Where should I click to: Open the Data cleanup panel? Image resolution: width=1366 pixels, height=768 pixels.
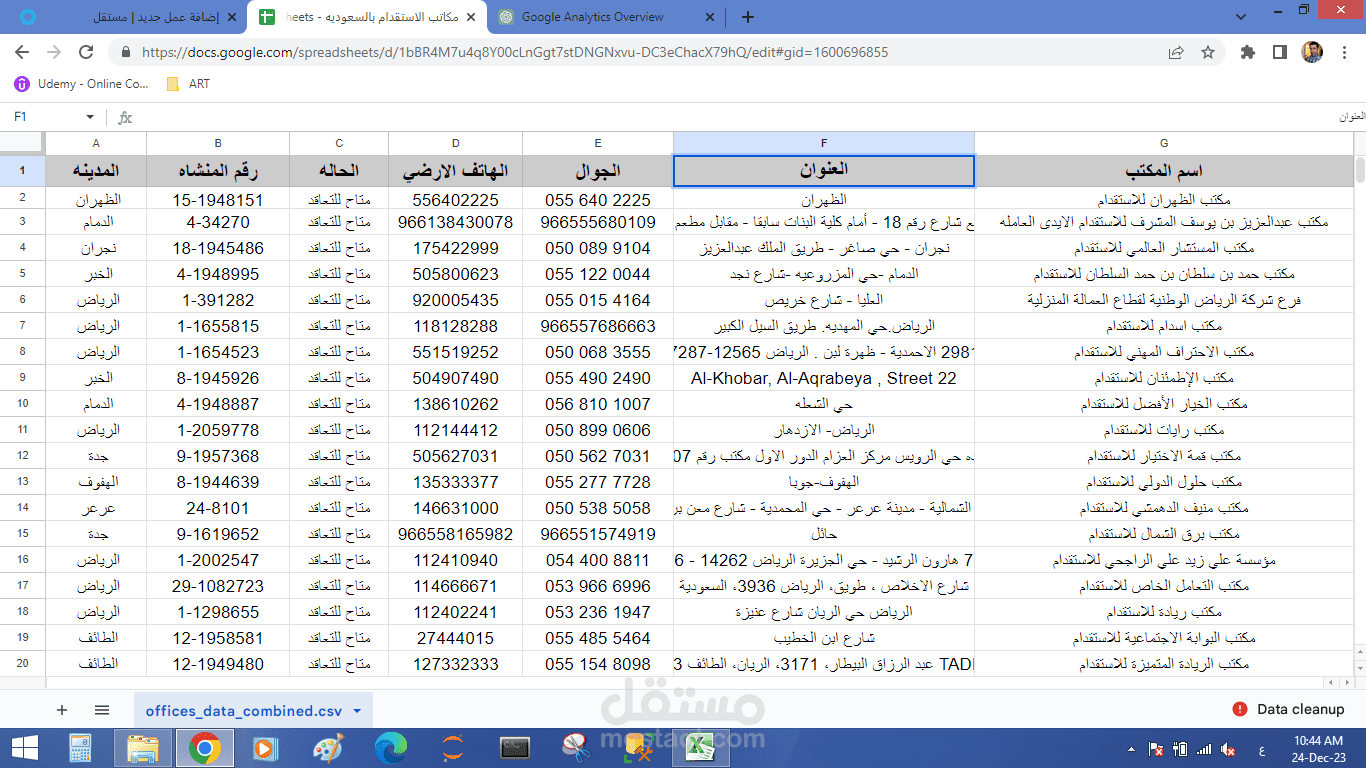click(1291, 710)
